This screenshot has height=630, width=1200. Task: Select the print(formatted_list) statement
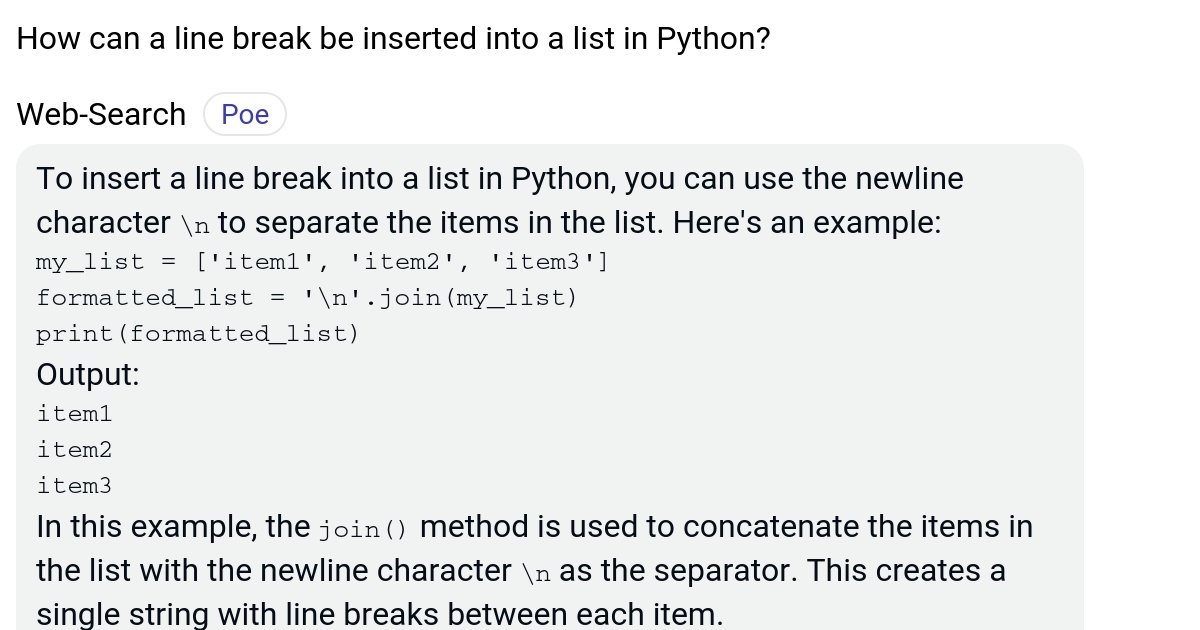[197, 333]
